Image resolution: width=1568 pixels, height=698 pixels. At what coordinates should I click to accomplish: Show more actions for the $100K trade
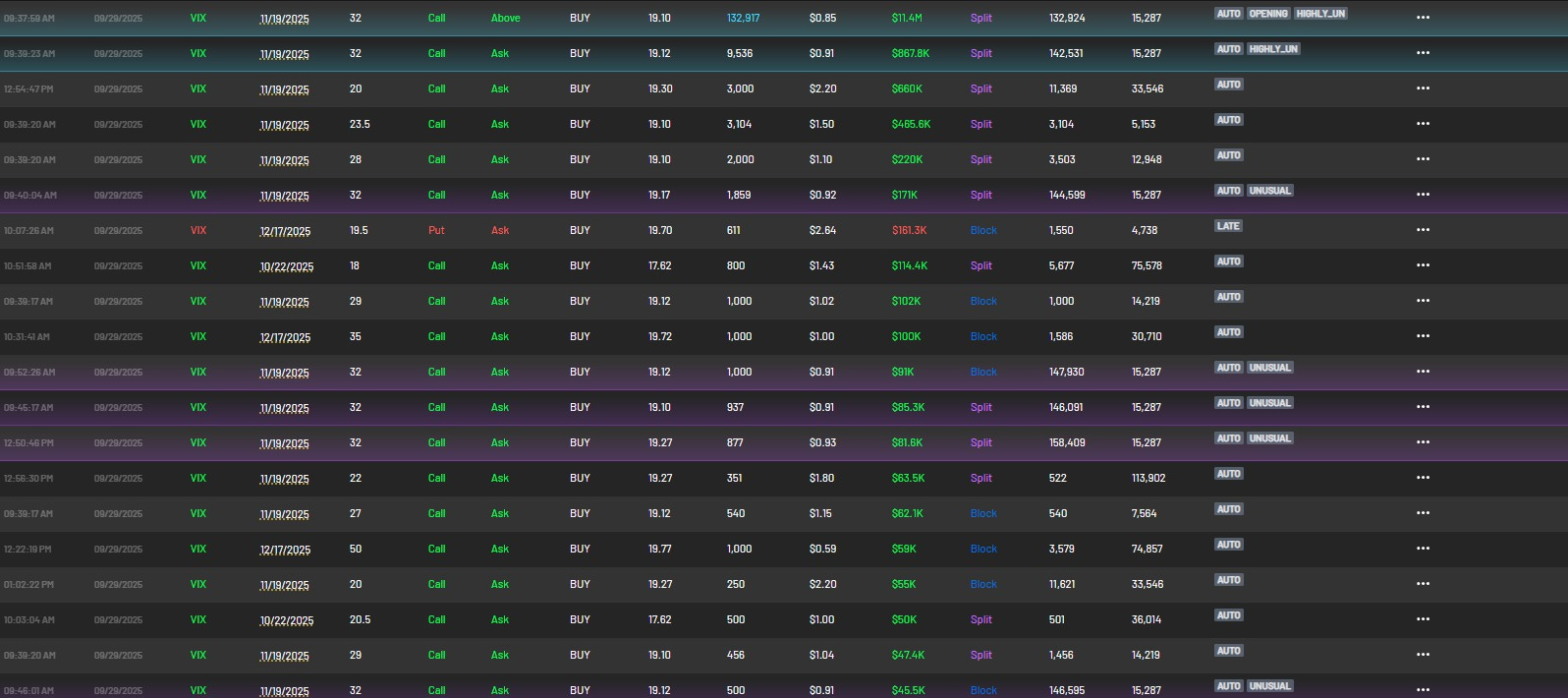[x=1423, y=336]
